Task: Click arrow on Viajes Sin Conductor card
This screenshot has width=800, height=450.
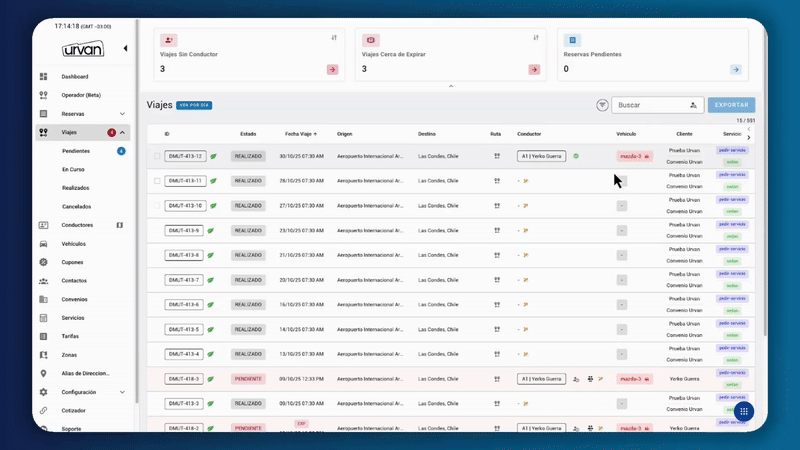Action: [x=332, y=70]
